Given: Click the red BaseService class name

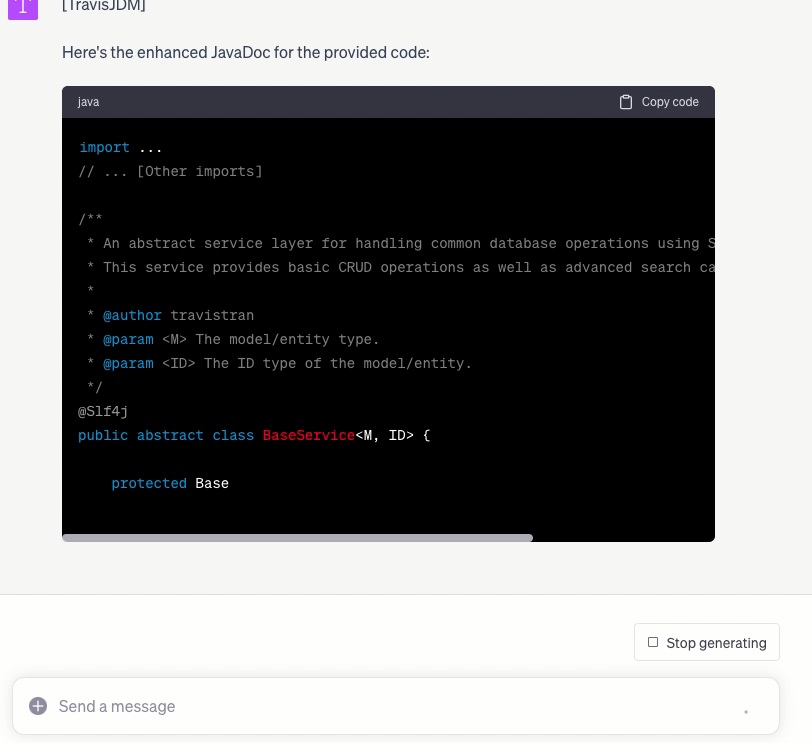Looking at the screenshot, I should [308, 435].
